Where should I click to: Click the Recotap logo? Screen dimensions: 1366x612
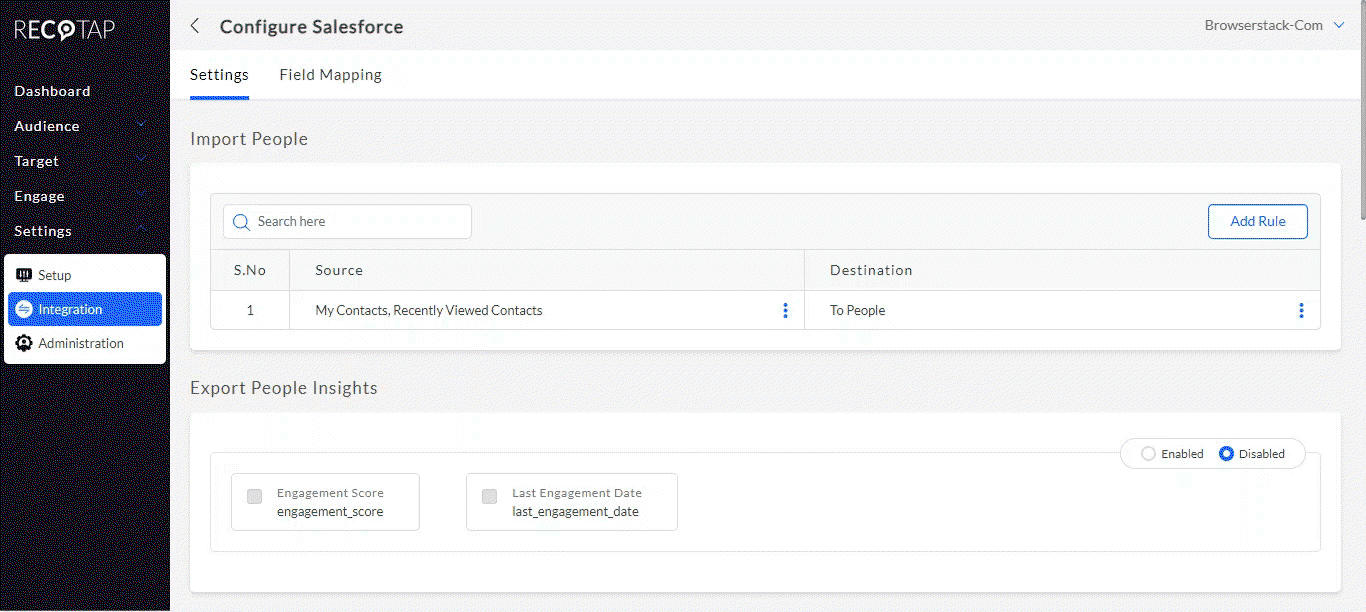64,30
